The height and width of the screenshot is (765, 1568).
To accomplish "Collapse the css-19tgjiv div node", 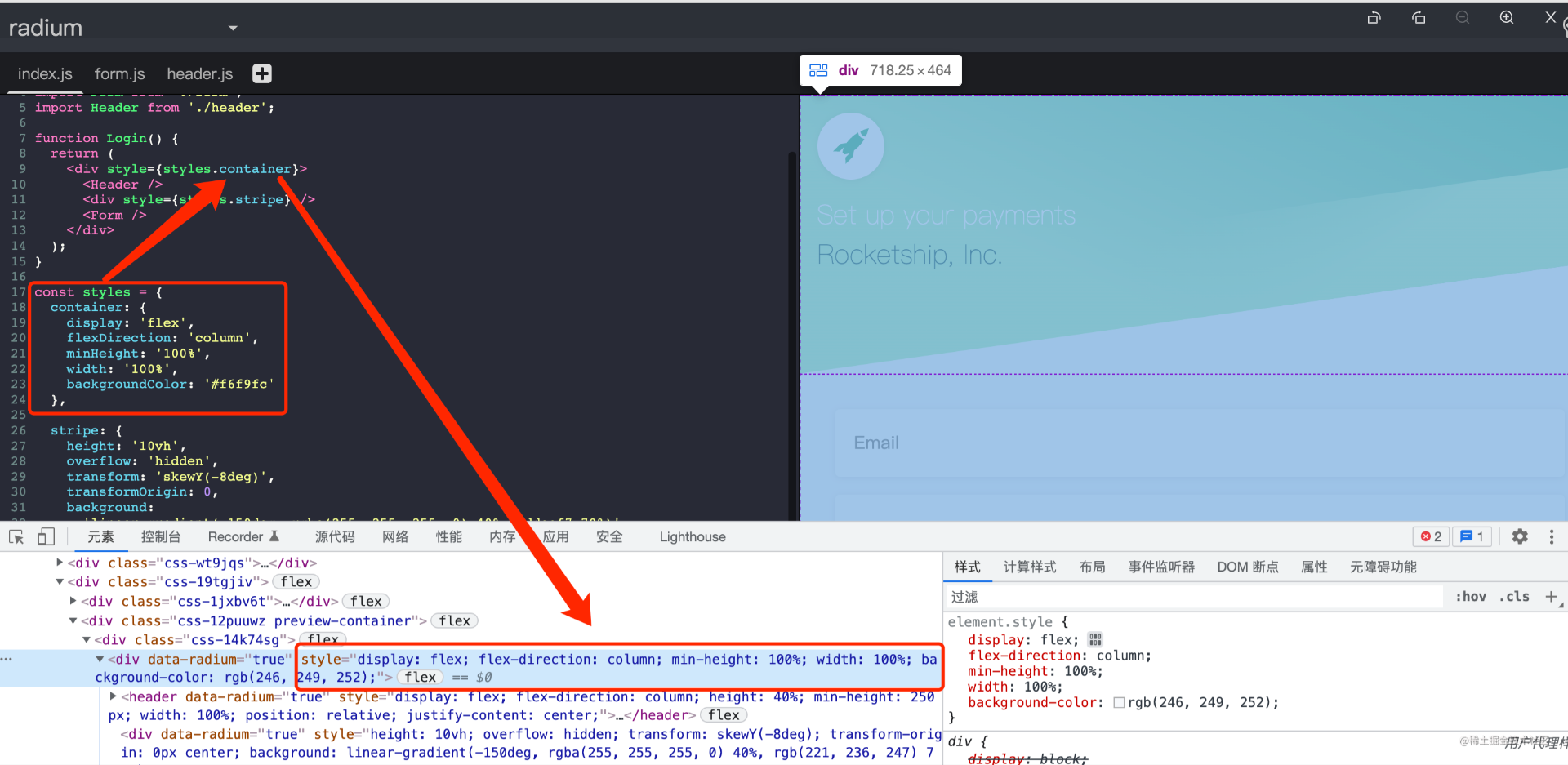I will [x=60, y=581].
